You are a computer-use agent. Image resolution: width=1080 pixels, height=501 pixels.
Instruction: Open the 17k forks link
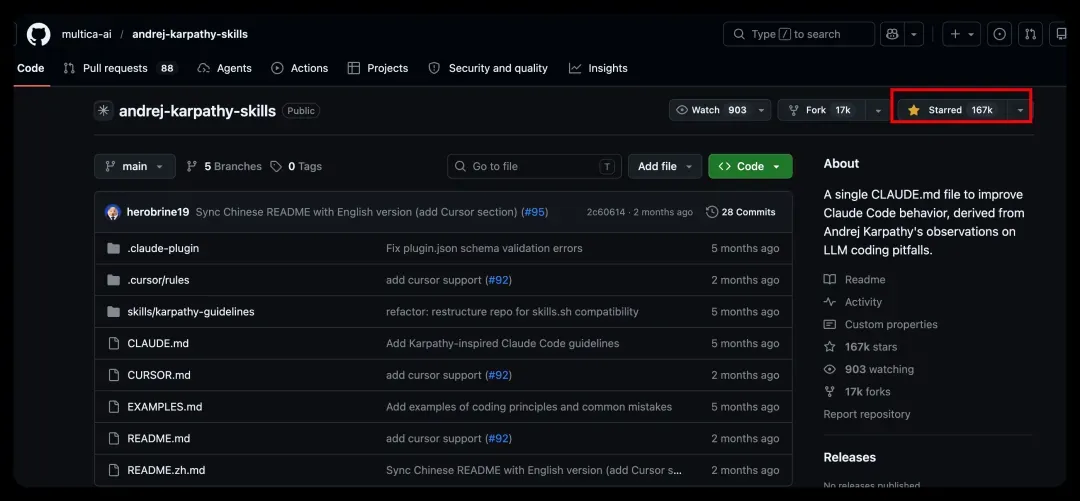(x=857, y=391)
